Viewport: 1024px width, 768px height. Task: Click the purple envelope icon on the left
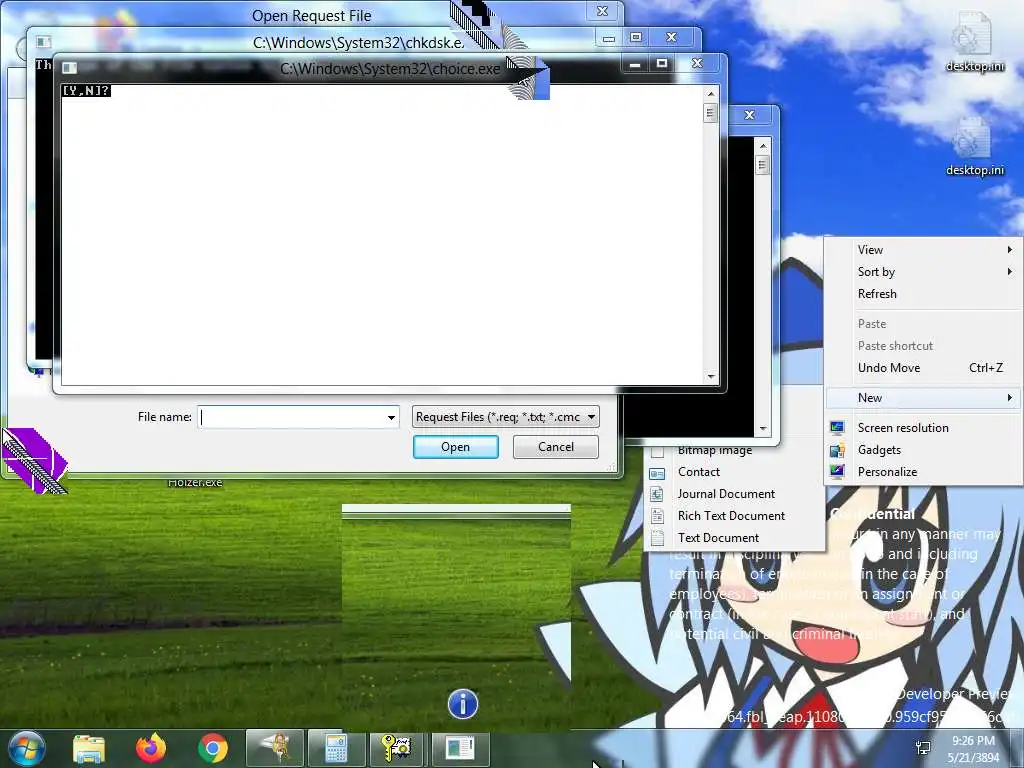pos(34,460)
